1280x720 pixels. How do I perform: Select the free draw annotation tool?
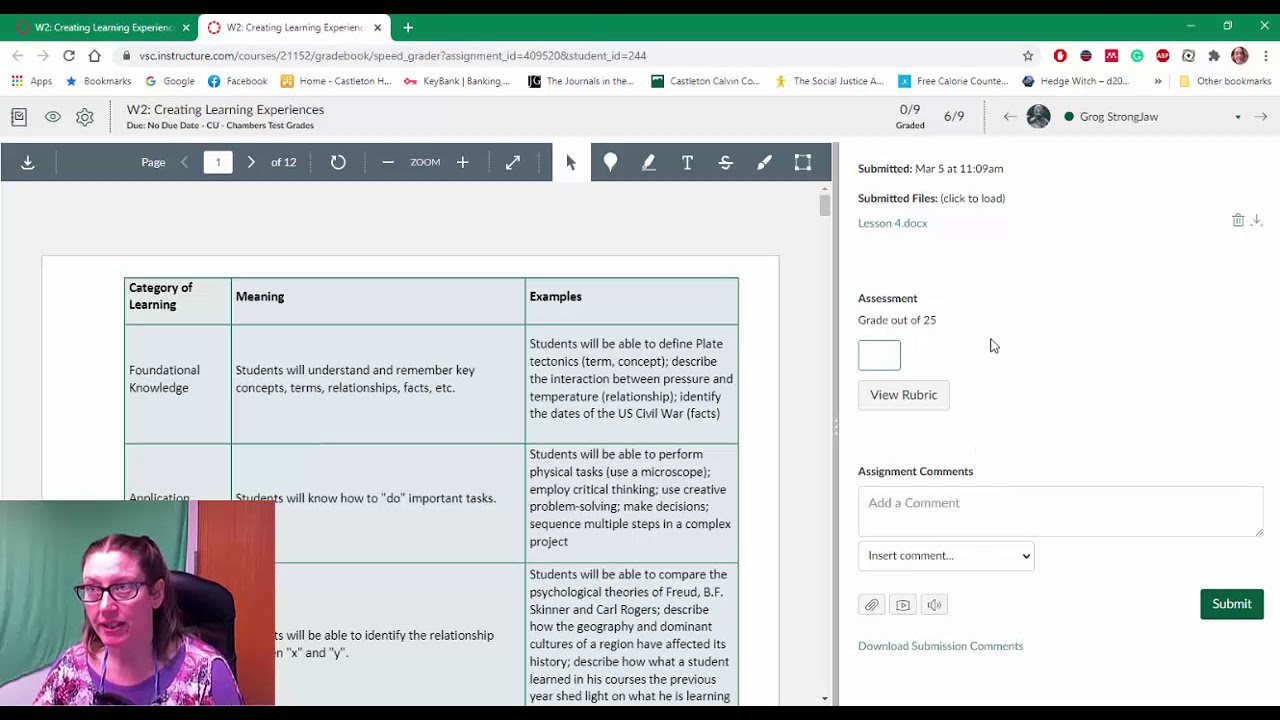click(764, 162)
